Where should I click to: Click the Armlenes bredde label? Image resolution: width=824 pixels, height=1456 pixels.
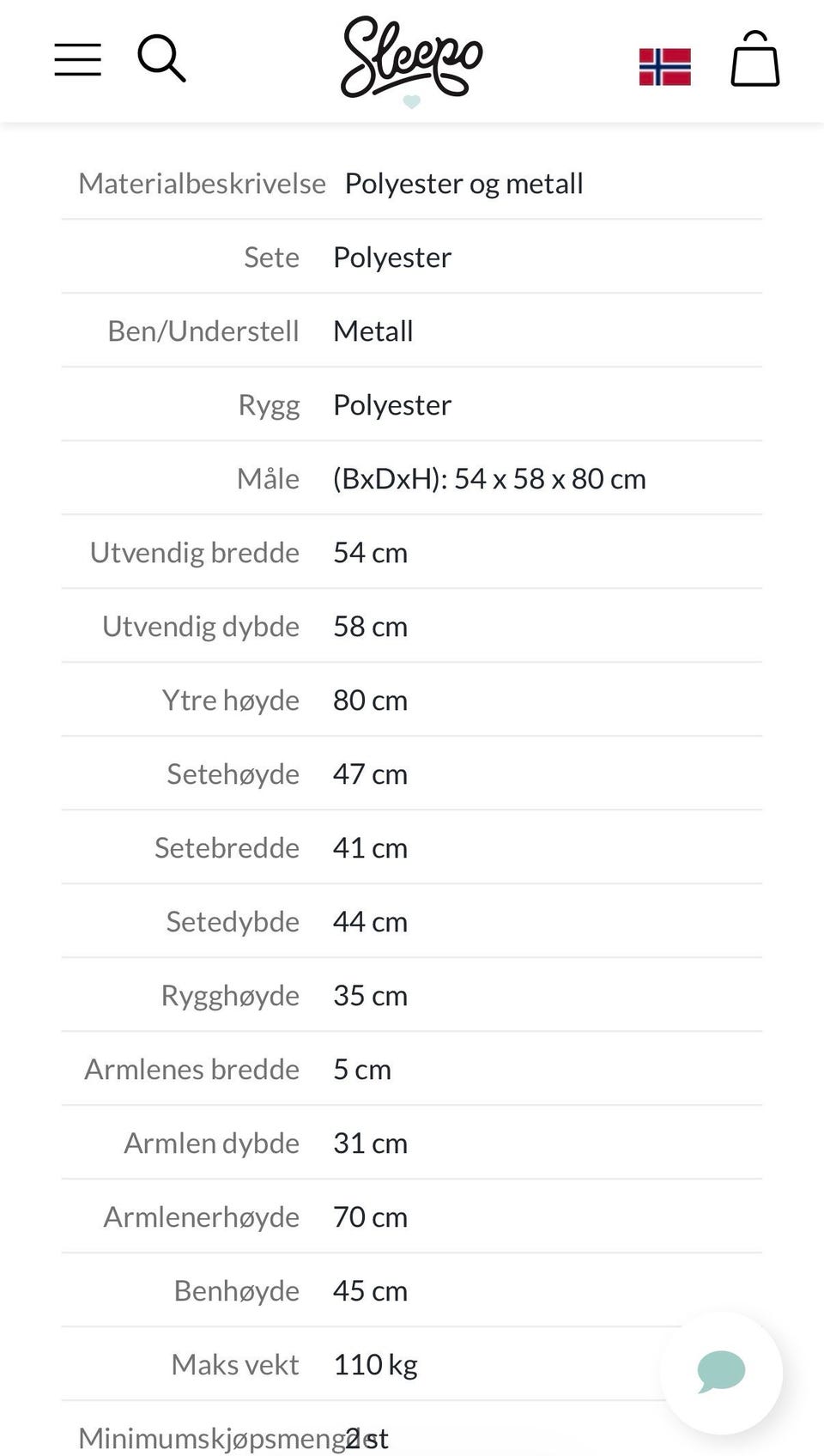point(192,1070)
